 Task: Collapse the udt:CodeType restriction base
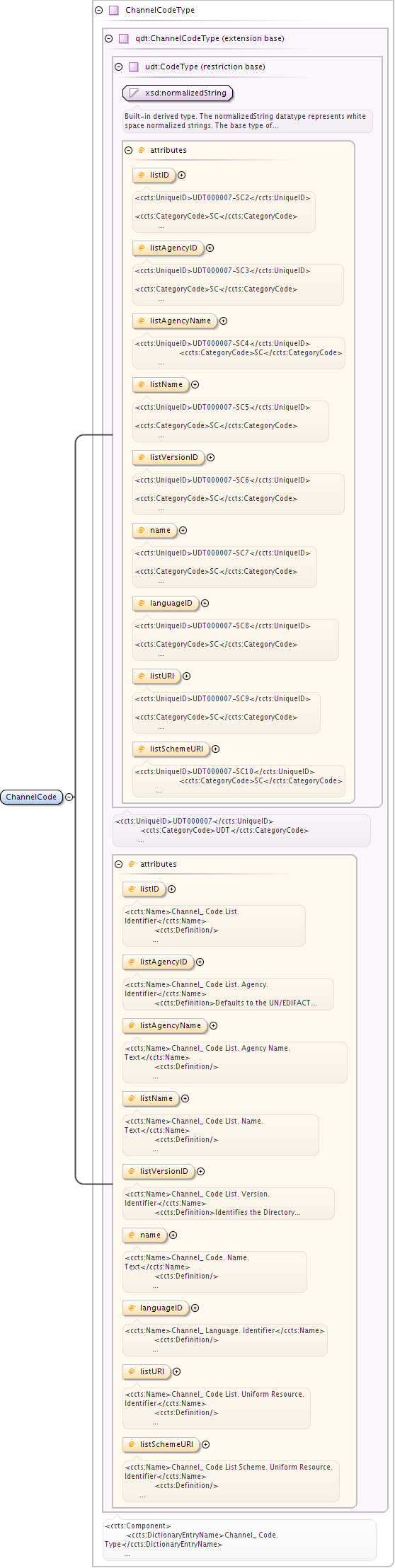tap(118, 67)
